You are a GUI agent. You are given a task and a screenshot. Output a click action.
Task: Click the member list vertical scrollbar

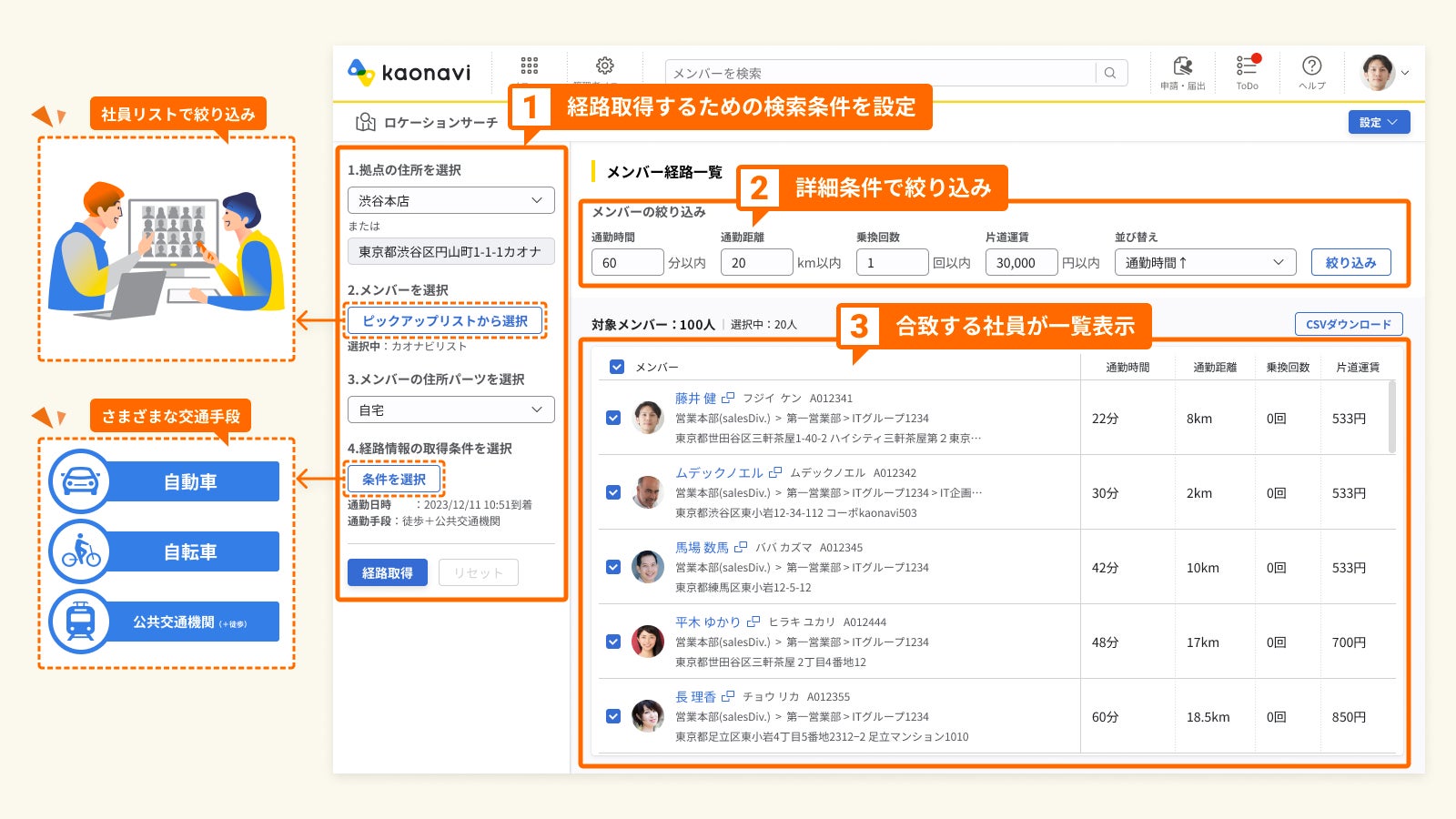1391,416
